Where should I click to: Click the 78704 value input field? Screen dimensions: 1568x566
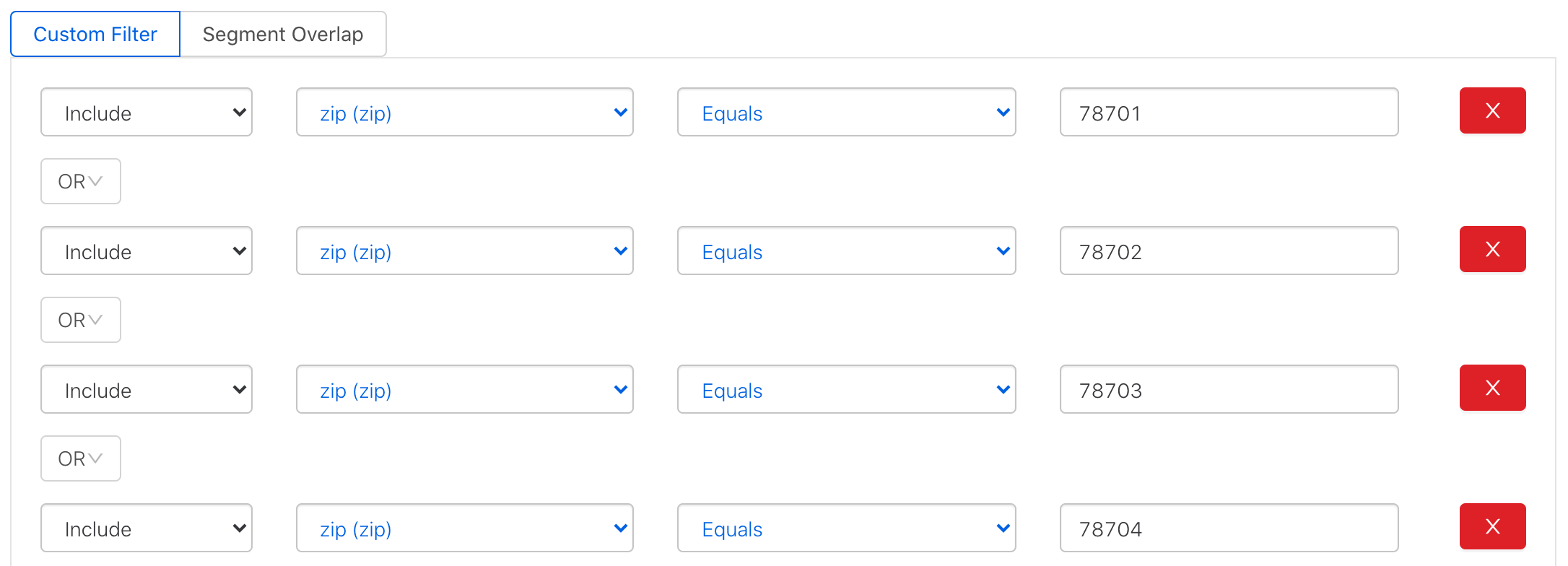click(1229, 528)
